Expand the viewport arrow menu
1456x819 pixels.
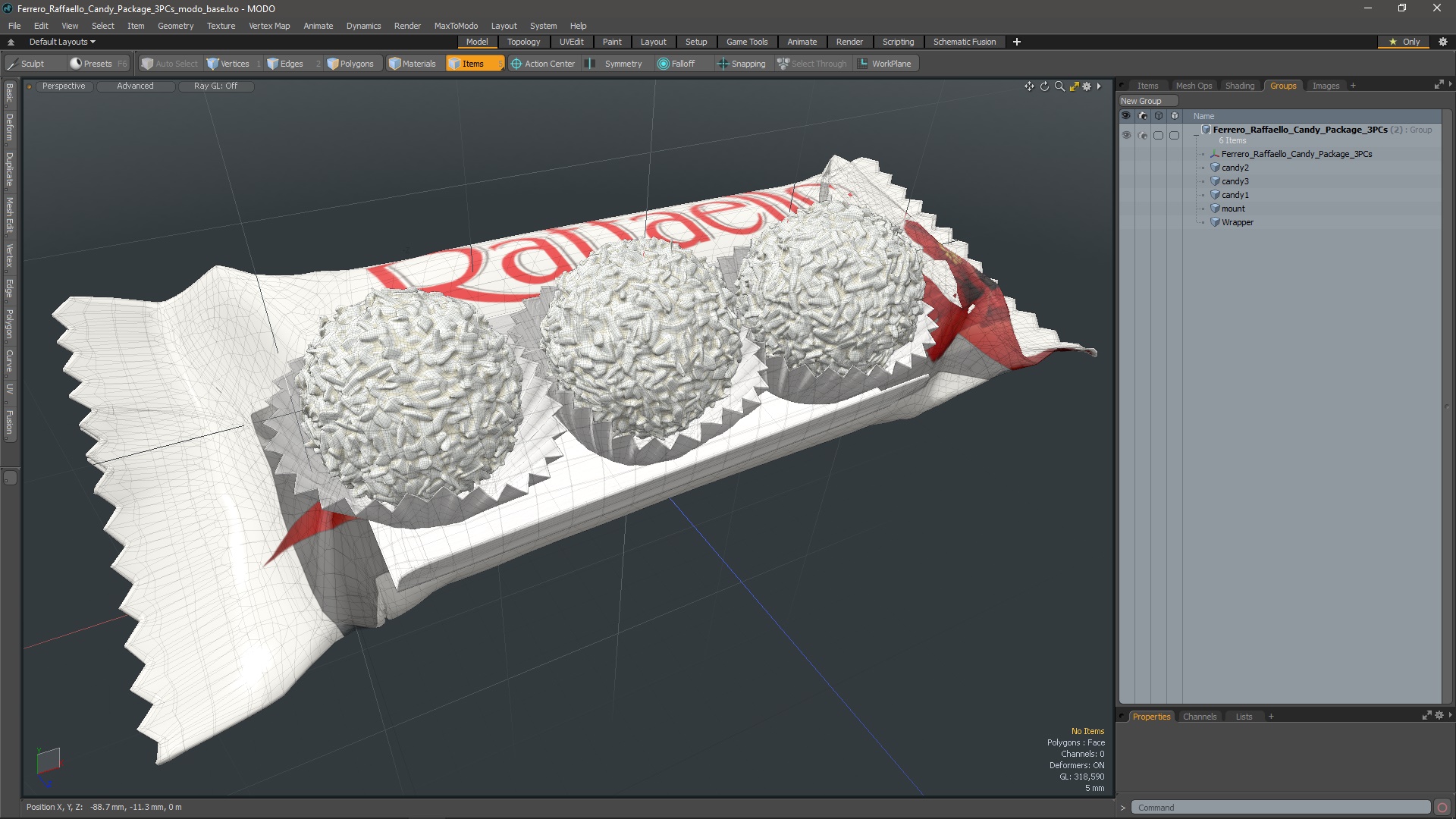tap(1099, 86)
